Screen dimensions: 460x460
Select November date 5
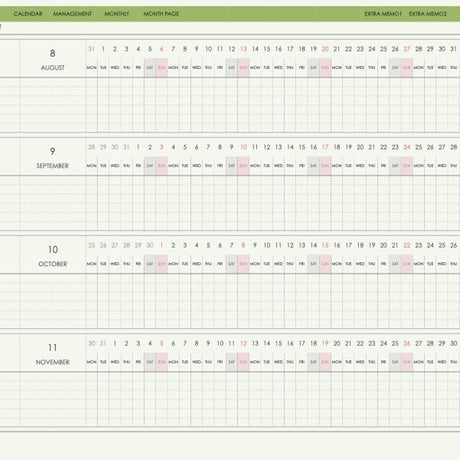[x=162, y=343]
